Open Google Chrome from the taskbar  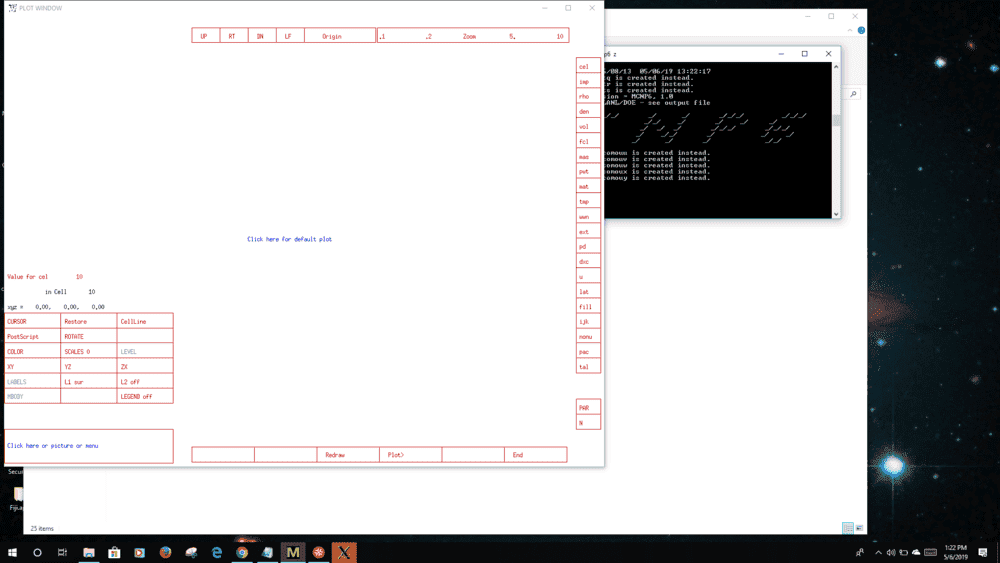click(x=242, y=552)
